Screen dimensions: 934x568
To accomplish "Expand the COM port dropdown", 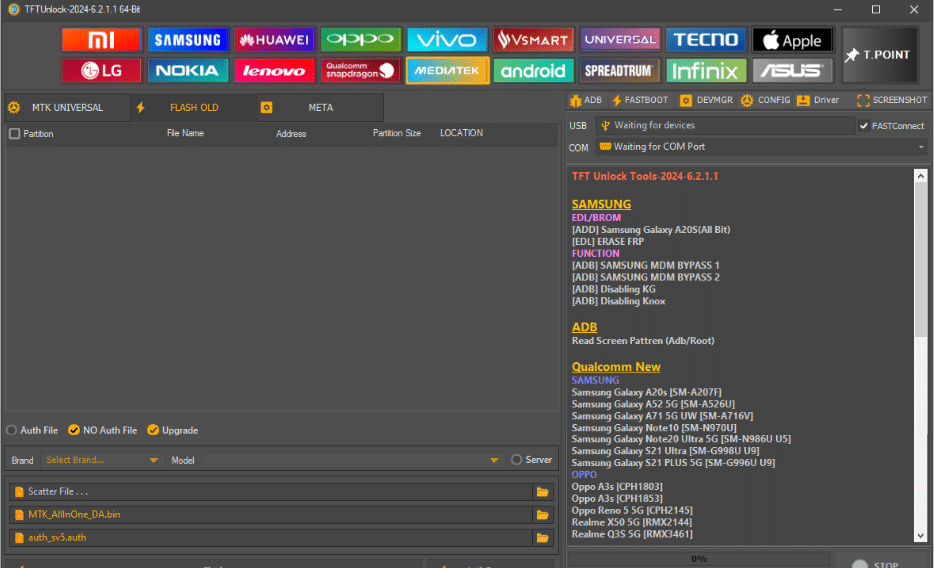I will [x=921, y=147].
